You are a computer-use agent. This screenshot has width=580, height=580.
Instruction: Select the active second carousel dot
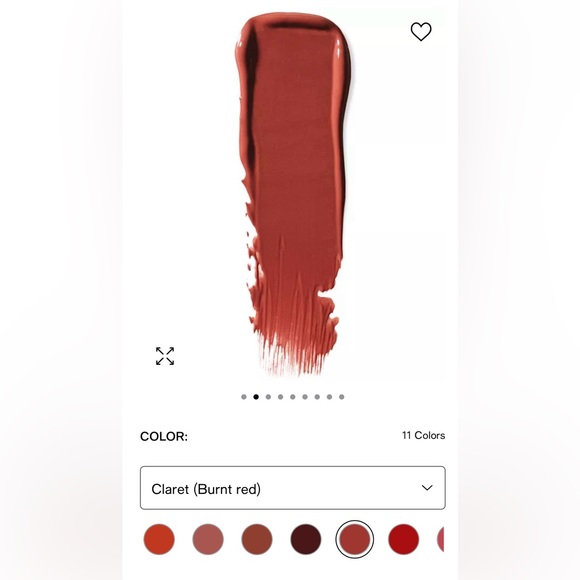point(256,397)
